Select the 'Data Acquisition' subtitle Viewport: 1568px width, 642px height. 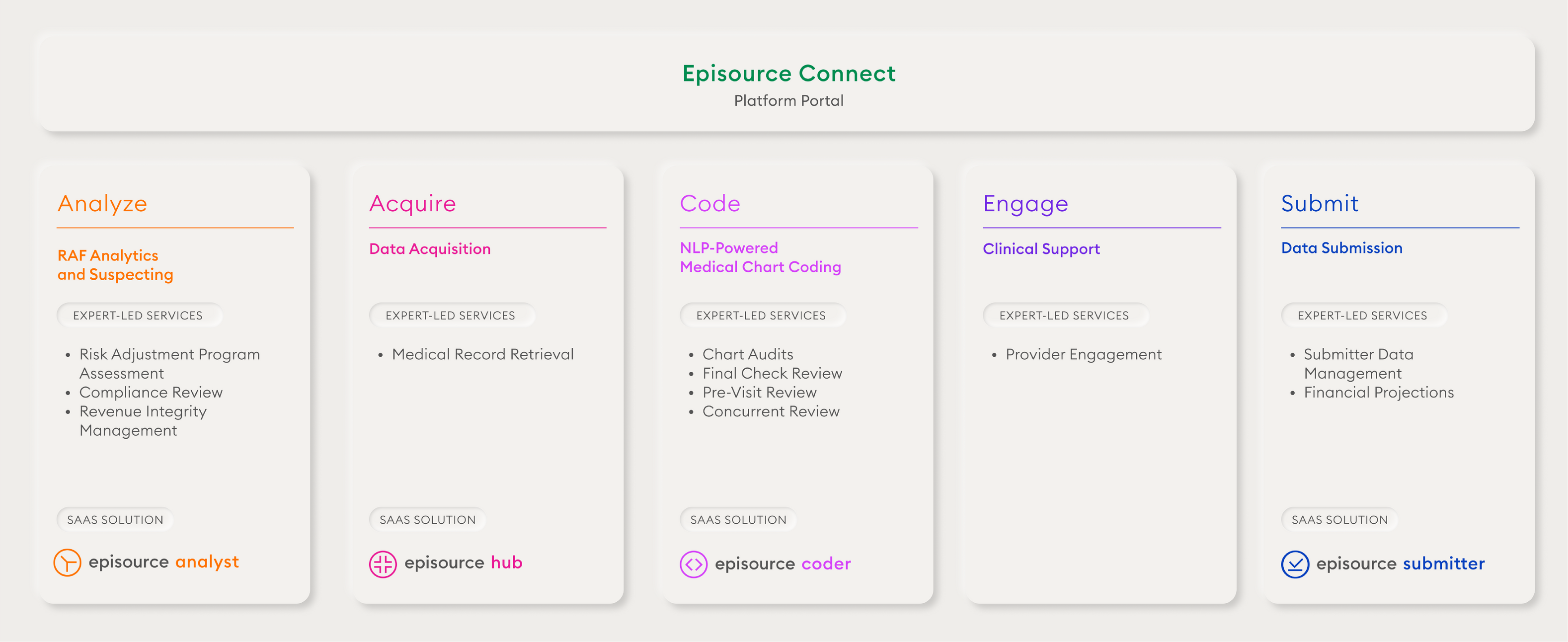[430, 249]
